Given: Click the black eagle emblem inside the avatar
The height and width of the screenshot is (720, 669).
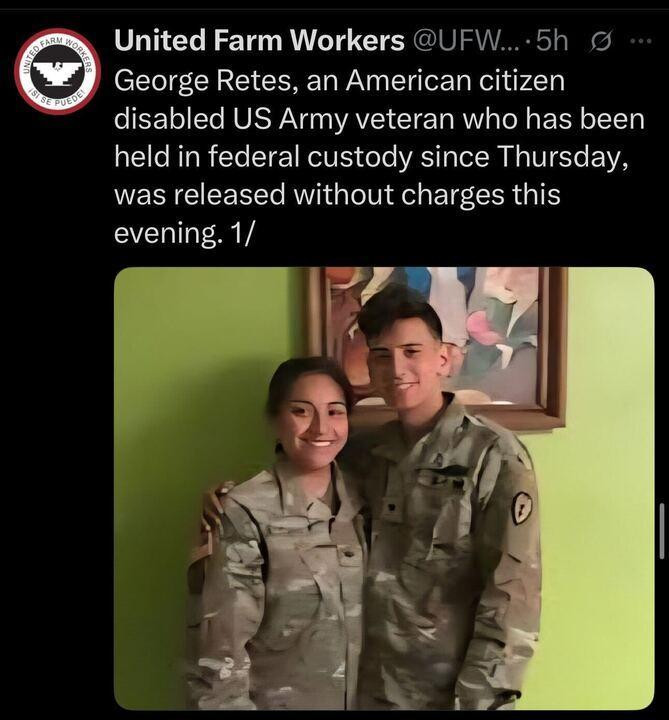Looking at the screenshot, I should pos(58,71).
